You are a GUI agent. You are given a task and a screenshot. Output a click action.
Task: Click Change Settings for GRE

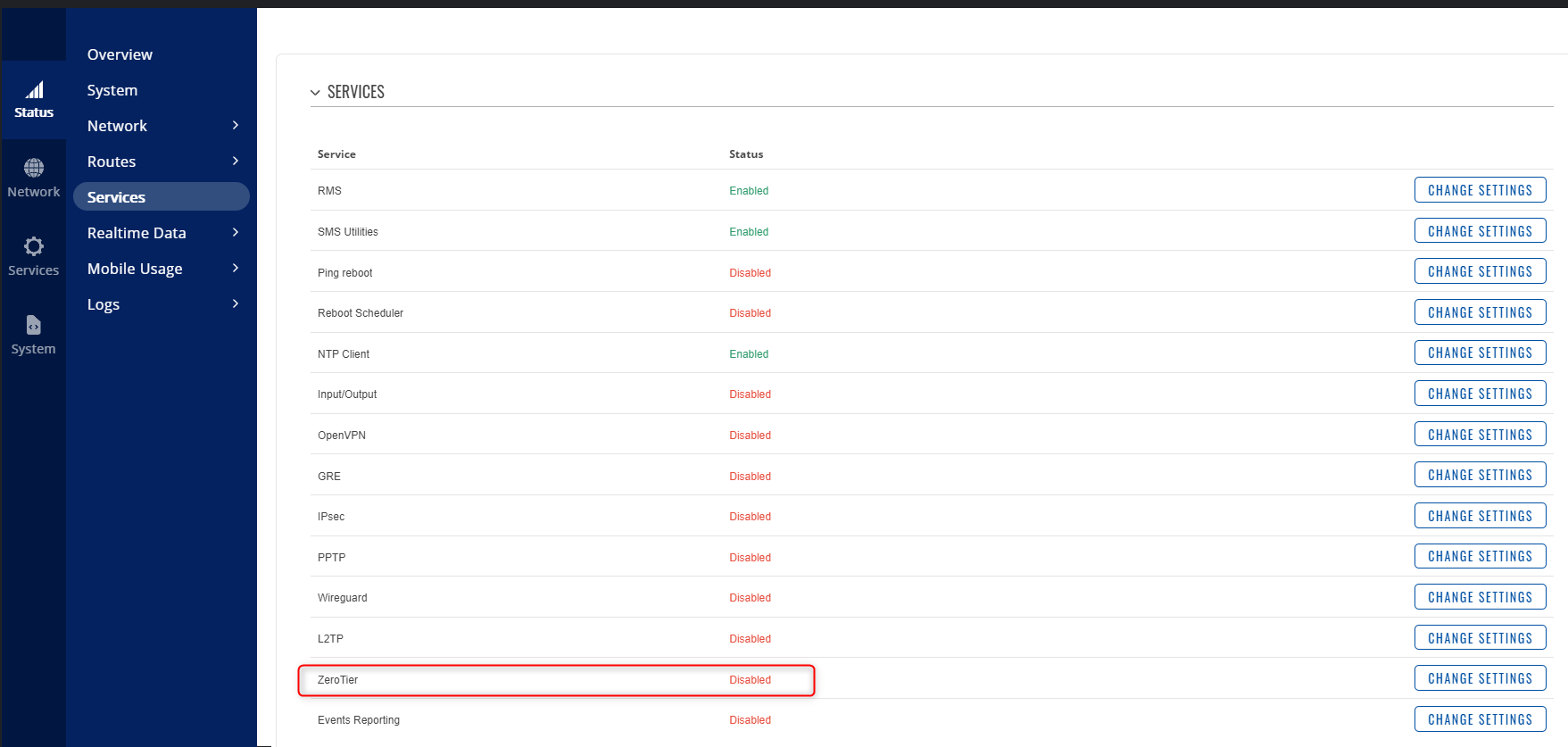(x=1480, y=475)
